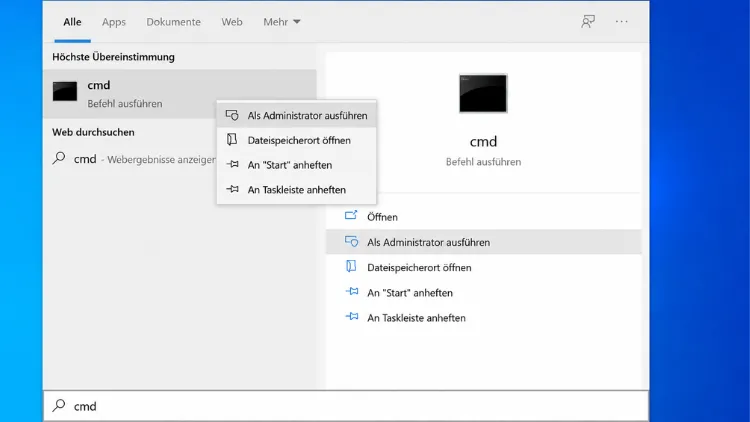The width and height of the screenshot is (750, 422).
Task: Switch to the Dokumente tab
Action: (x=174, y=22)
